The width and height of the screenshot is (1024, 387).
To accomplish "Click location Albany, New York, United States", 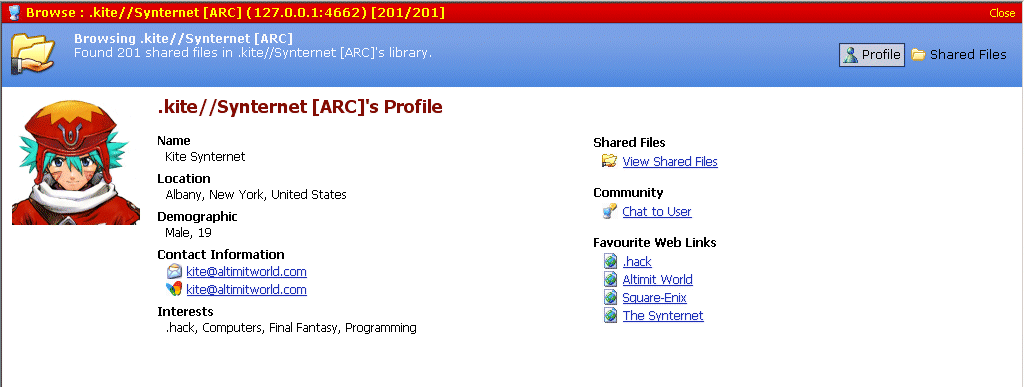I will pyautogui.click(x=256, y=194).
